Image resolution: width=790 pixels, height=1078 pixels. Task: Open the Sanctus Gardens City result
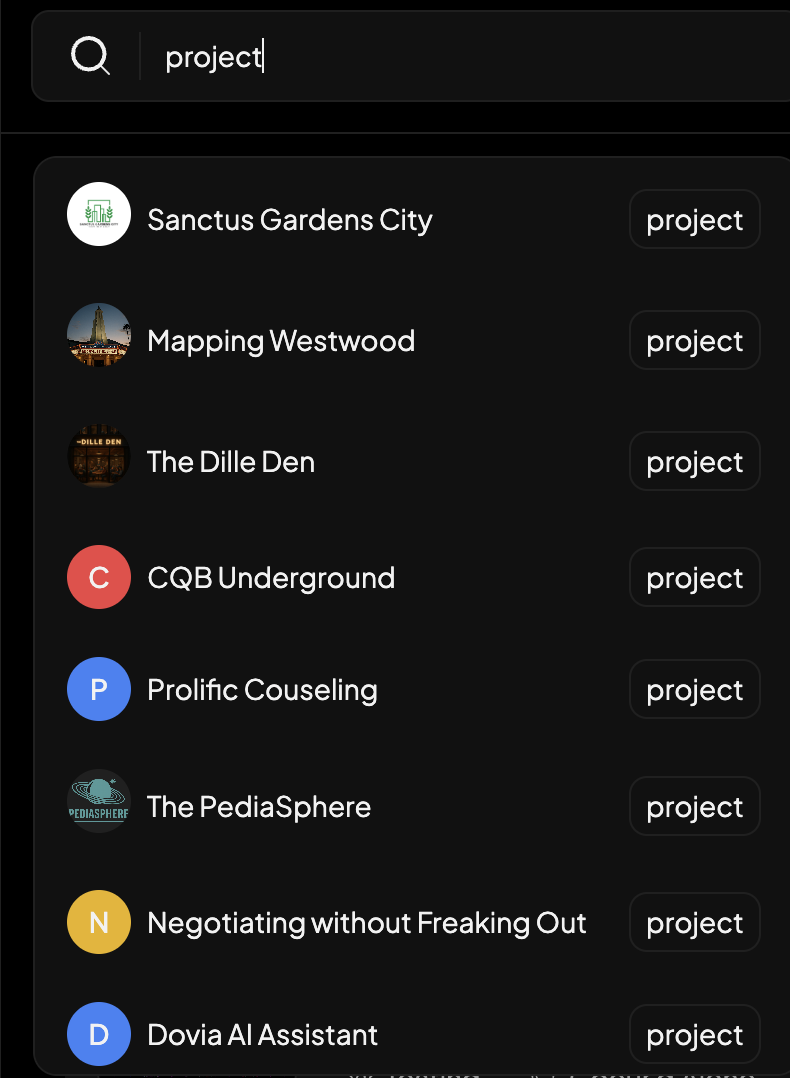tap(289, 220)
